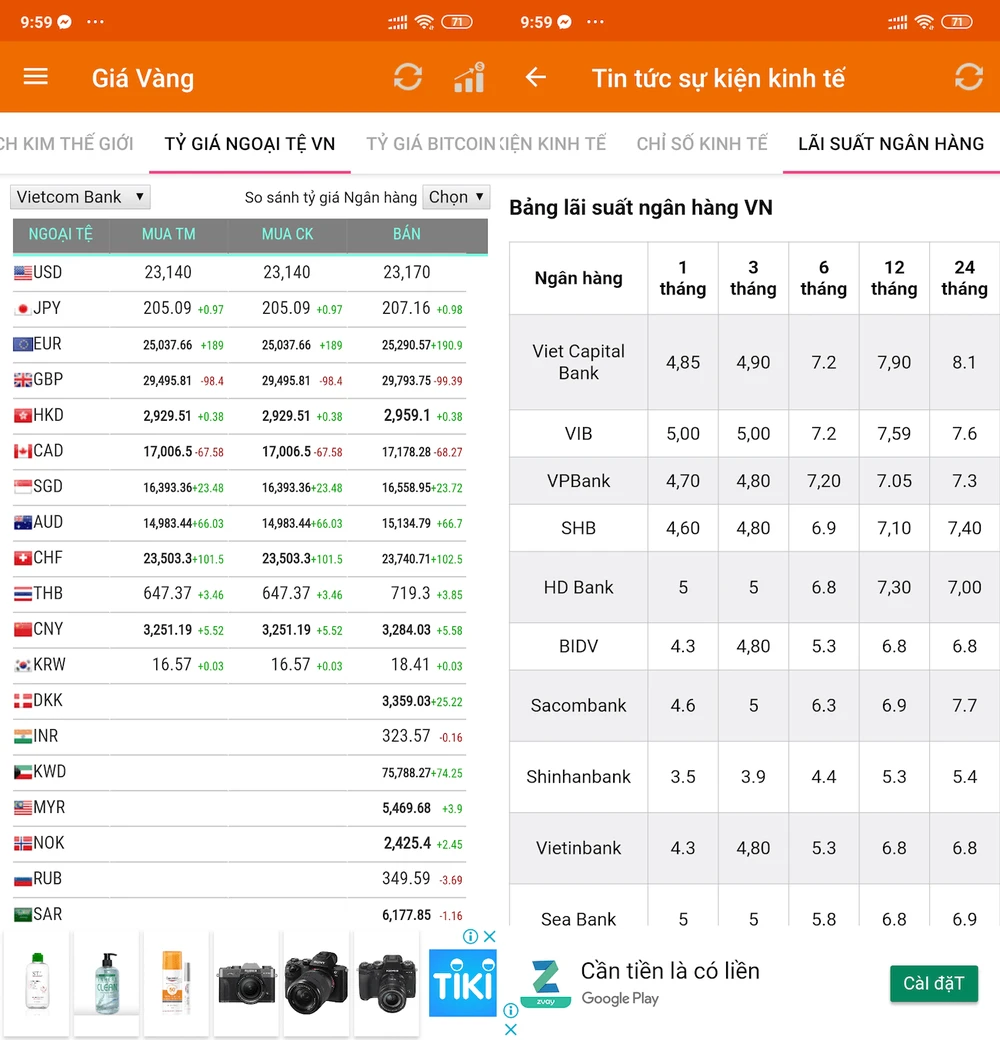Tap the ad info icon on Tiki banner
1000x1040 pixels.
tap(470, 937)
